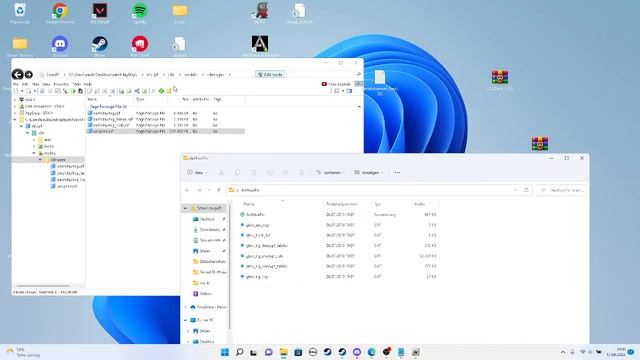Open Desktop in Explorer's quick access sidebar
This screenshot has width=640, height=360.
[x=207, y=219]
